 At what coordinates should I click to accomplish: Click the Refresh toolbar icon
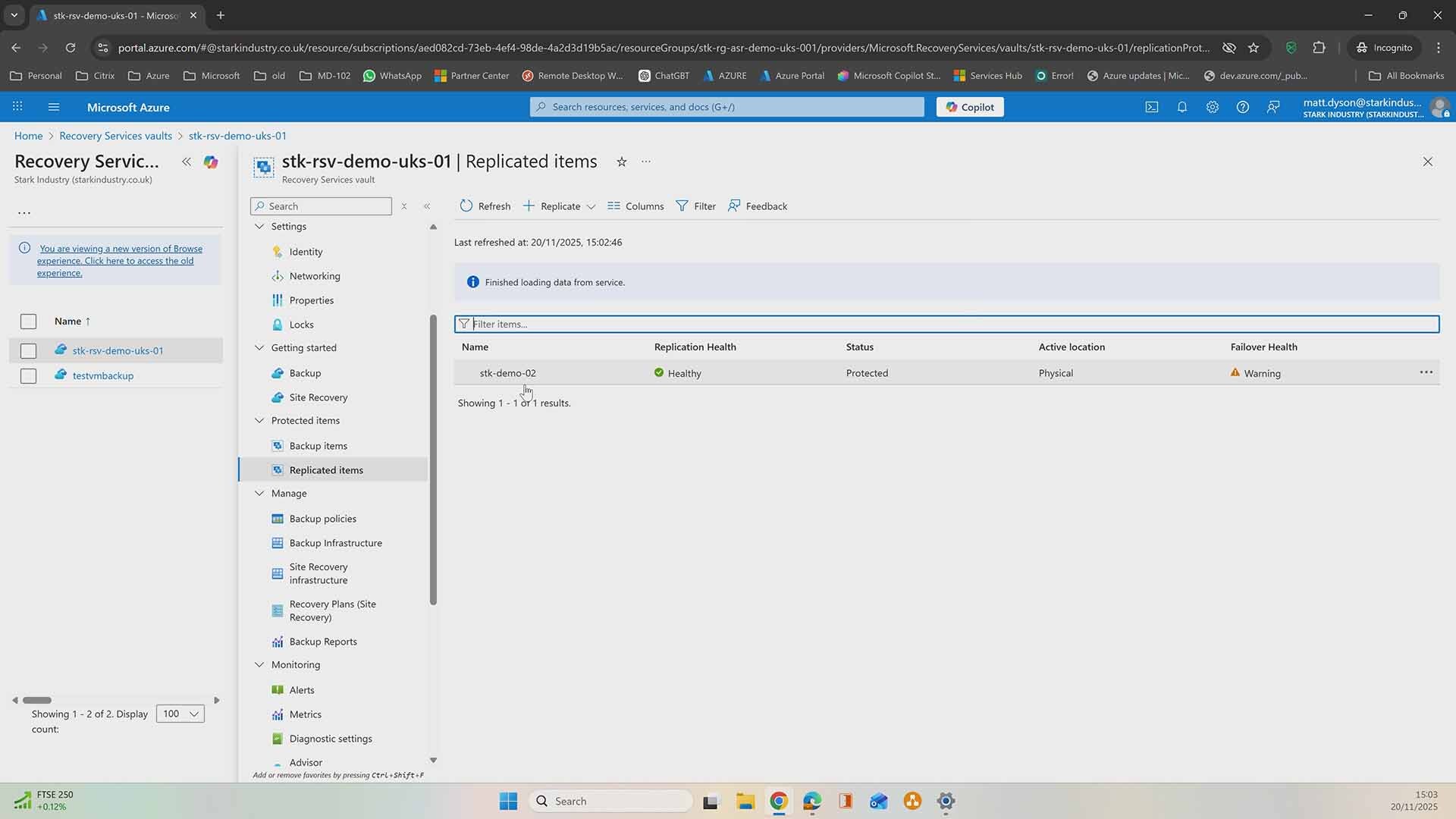[x=466, y=206]
